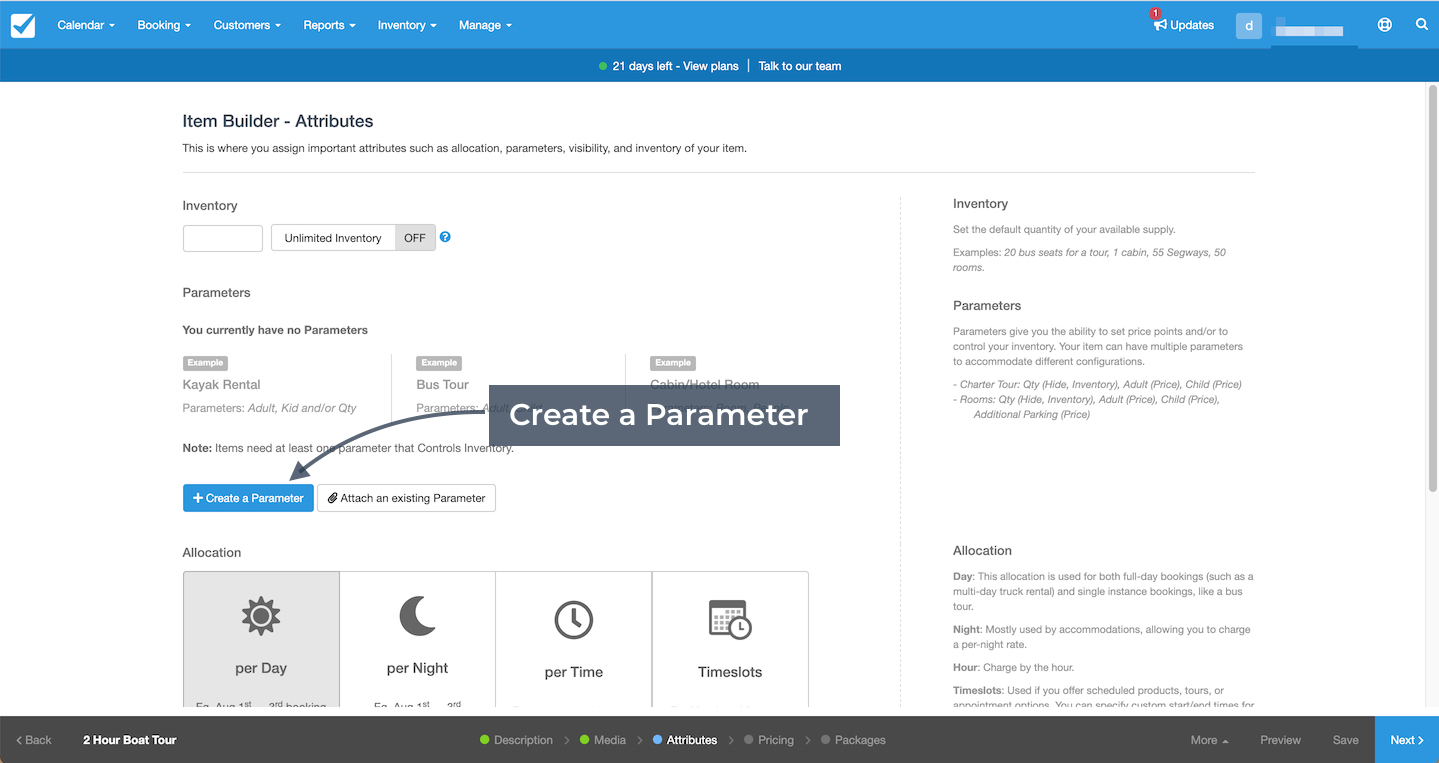Viewport: 1439px width, 763px height.
Task: Expand the Inventory navigation menu
Action: tap(407, 25)
